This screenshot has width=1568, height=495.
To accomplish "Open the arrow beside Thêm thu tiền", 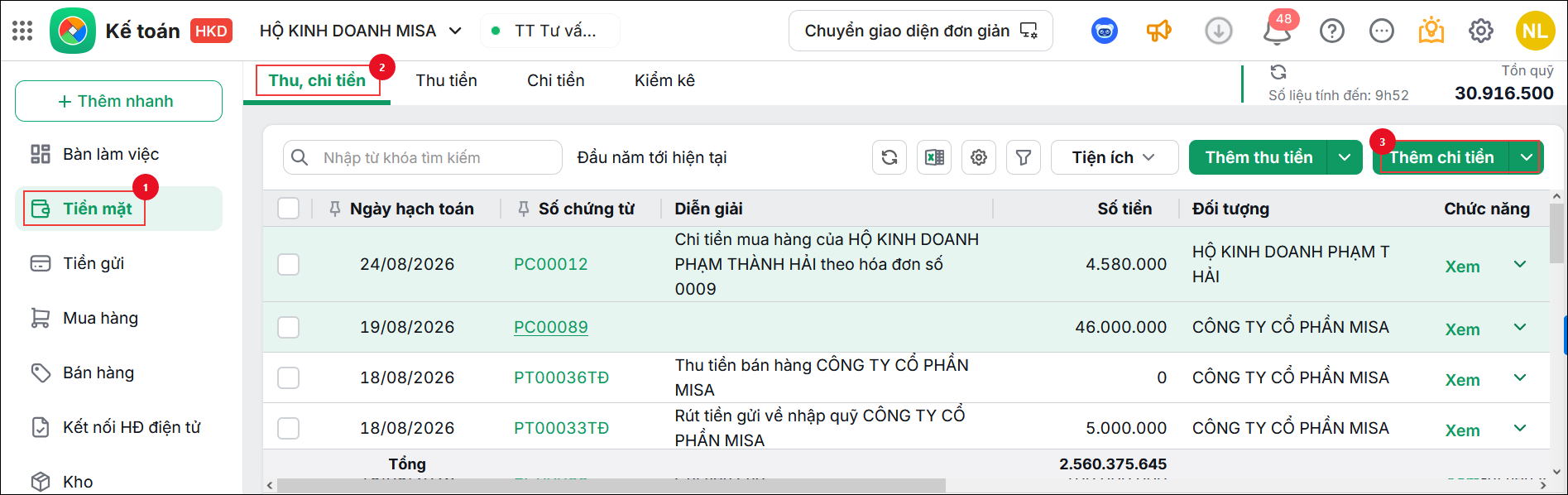I will [x=1345, y=157].
